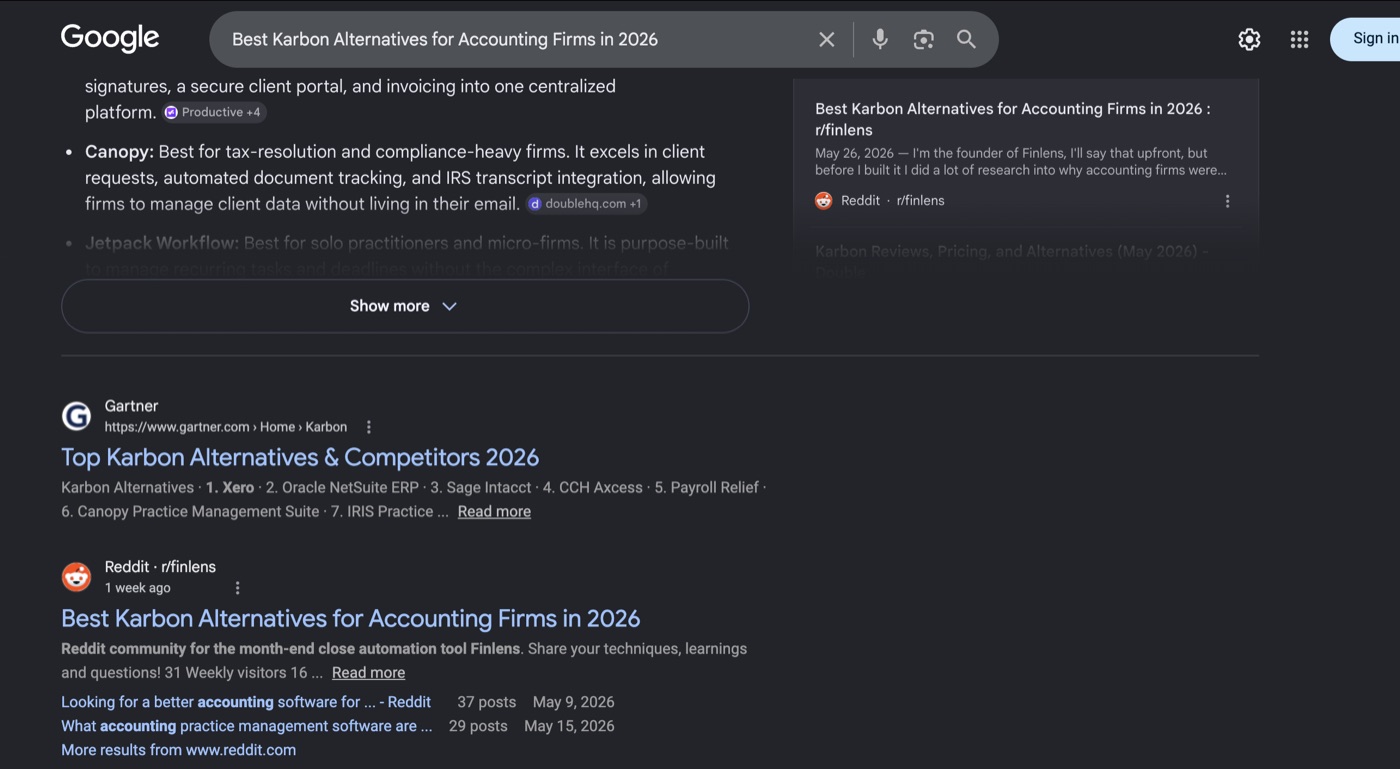1400x769 pixels.
Task: Open sidebar card Best Karbon Alternatives r/finlens
Action: pos(1013,119)
